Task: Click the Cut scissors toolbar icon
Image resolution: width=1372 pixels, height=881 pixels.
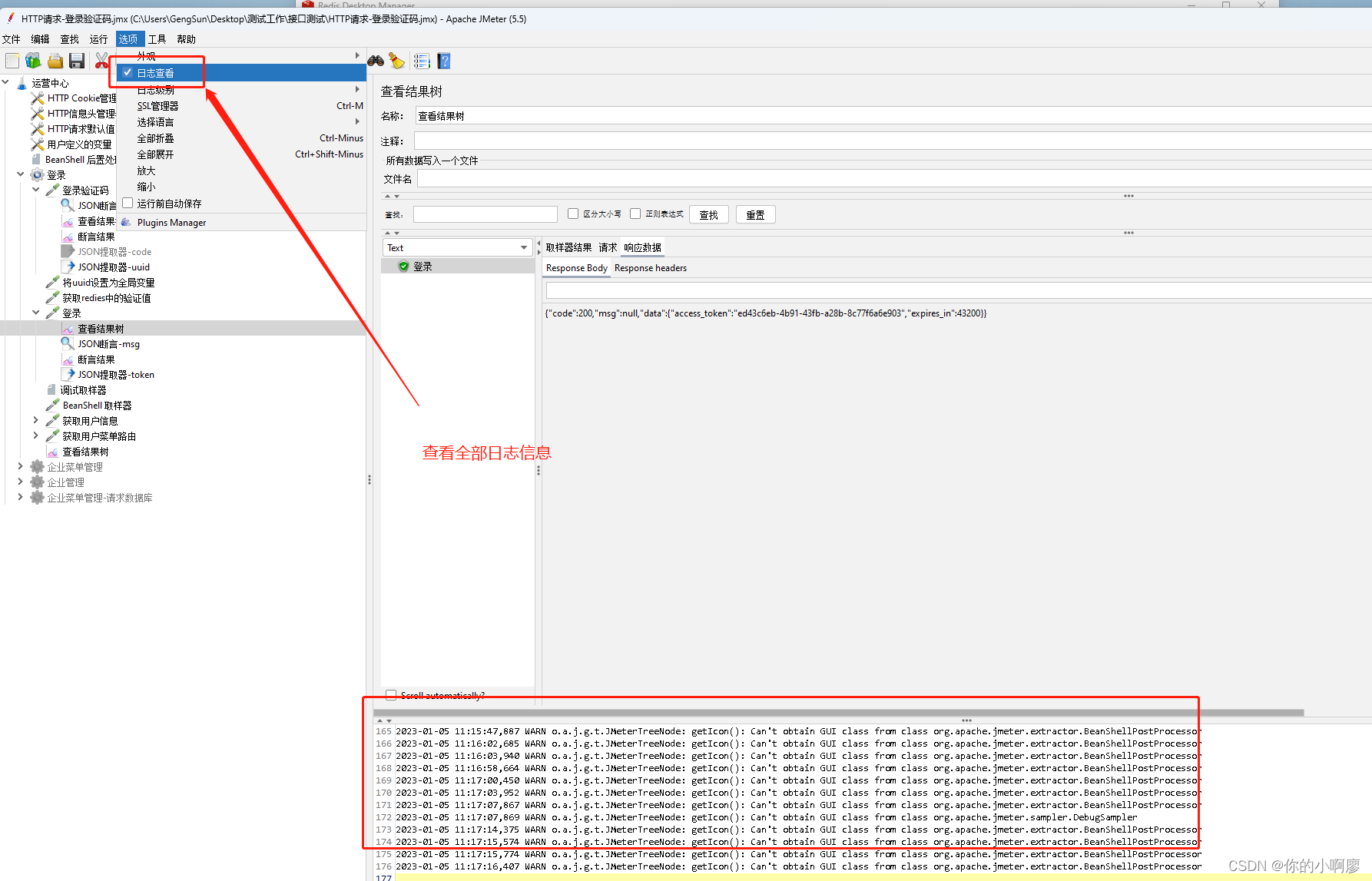Action: [101, 61]
